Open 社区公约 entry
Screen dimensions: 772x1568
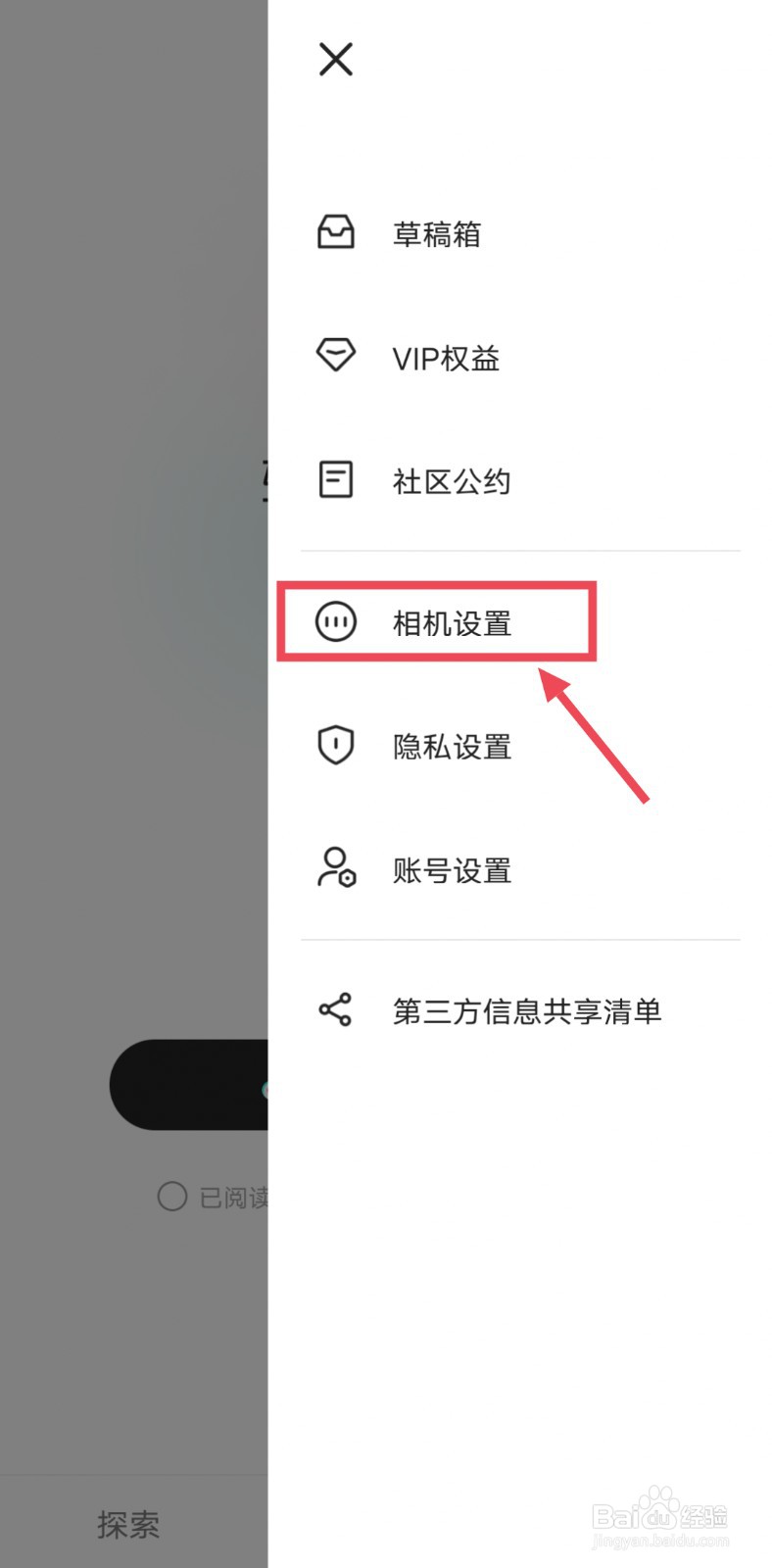tap(451, 481)
